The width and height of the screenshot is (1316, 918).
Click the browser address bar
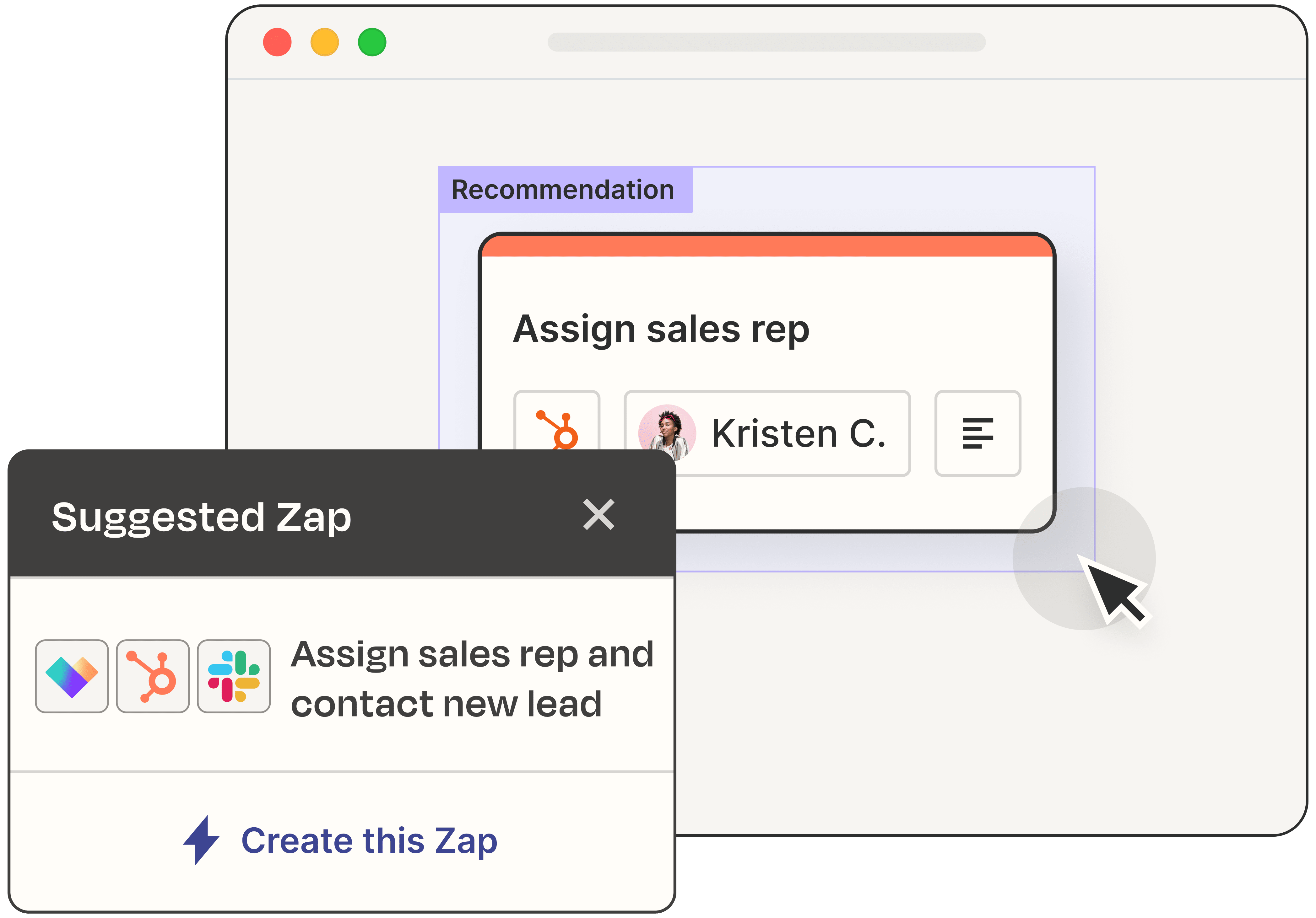[766, 42]
